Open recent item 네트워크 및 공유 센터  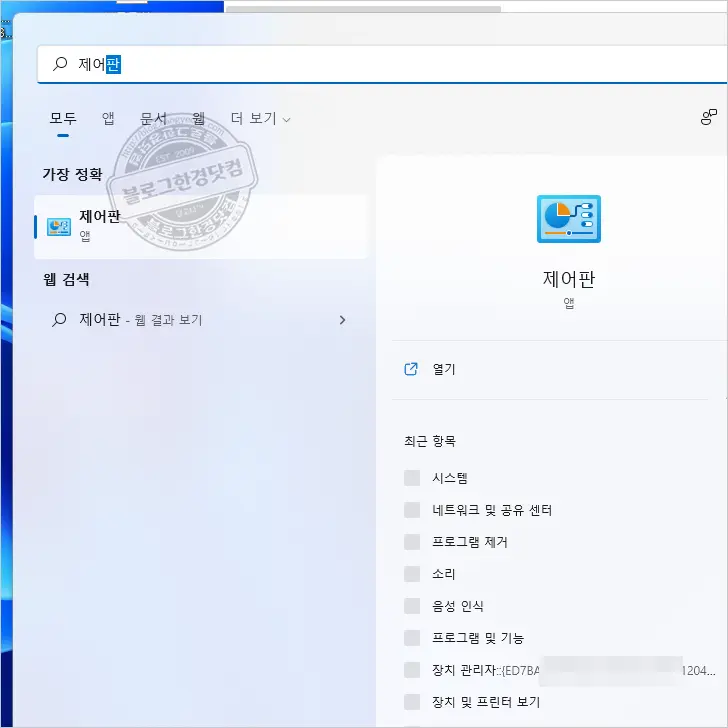(x=492, y=510)
